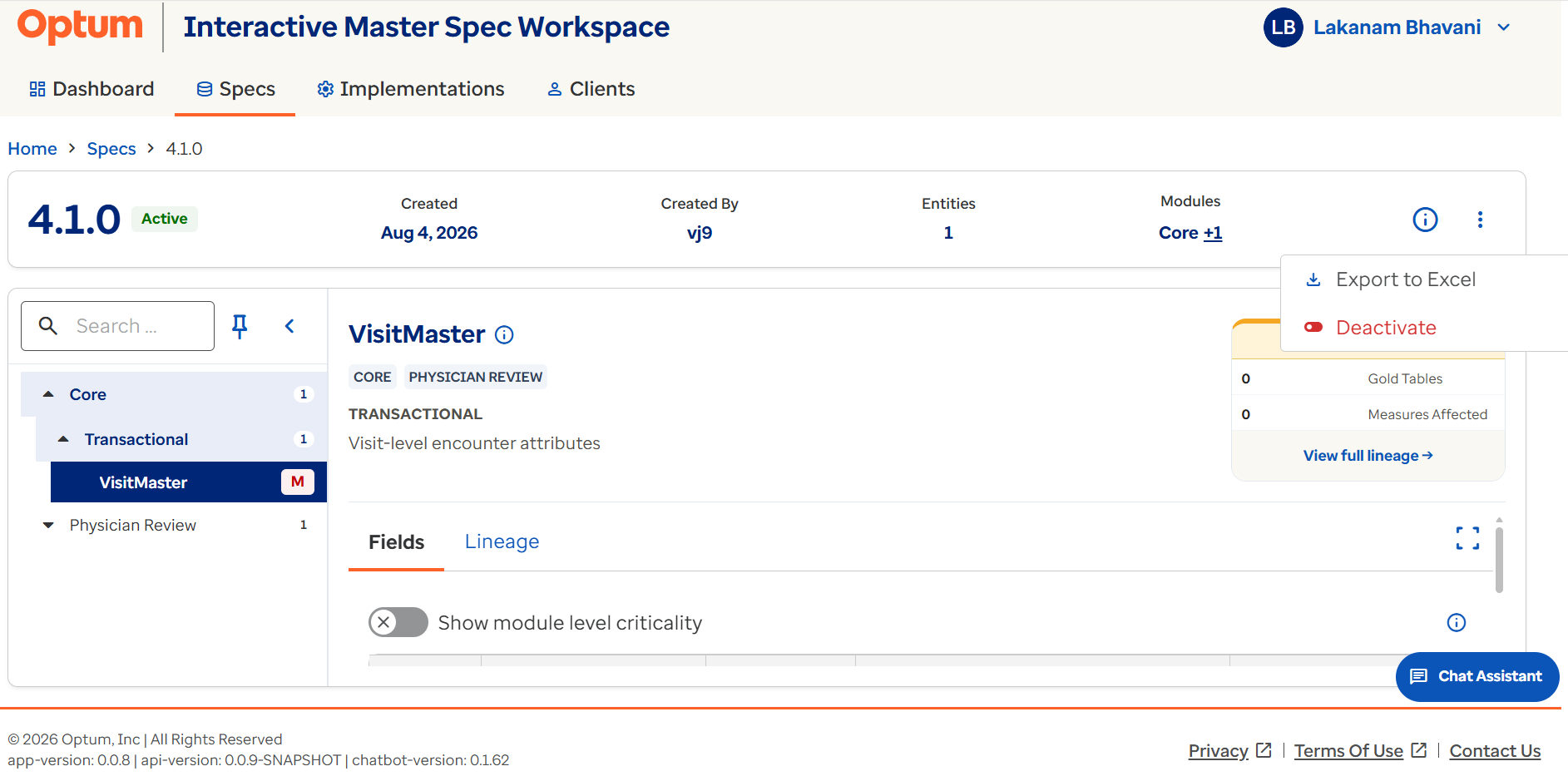Open the Dashboard tab
This screenshot has width=1568, height=776.
point(92,89)
